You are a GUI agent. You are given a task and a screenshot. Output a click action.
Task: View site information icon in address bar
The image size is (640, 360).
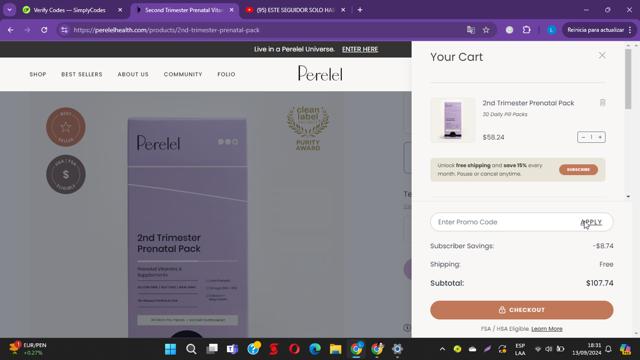[x=64, y=30]
